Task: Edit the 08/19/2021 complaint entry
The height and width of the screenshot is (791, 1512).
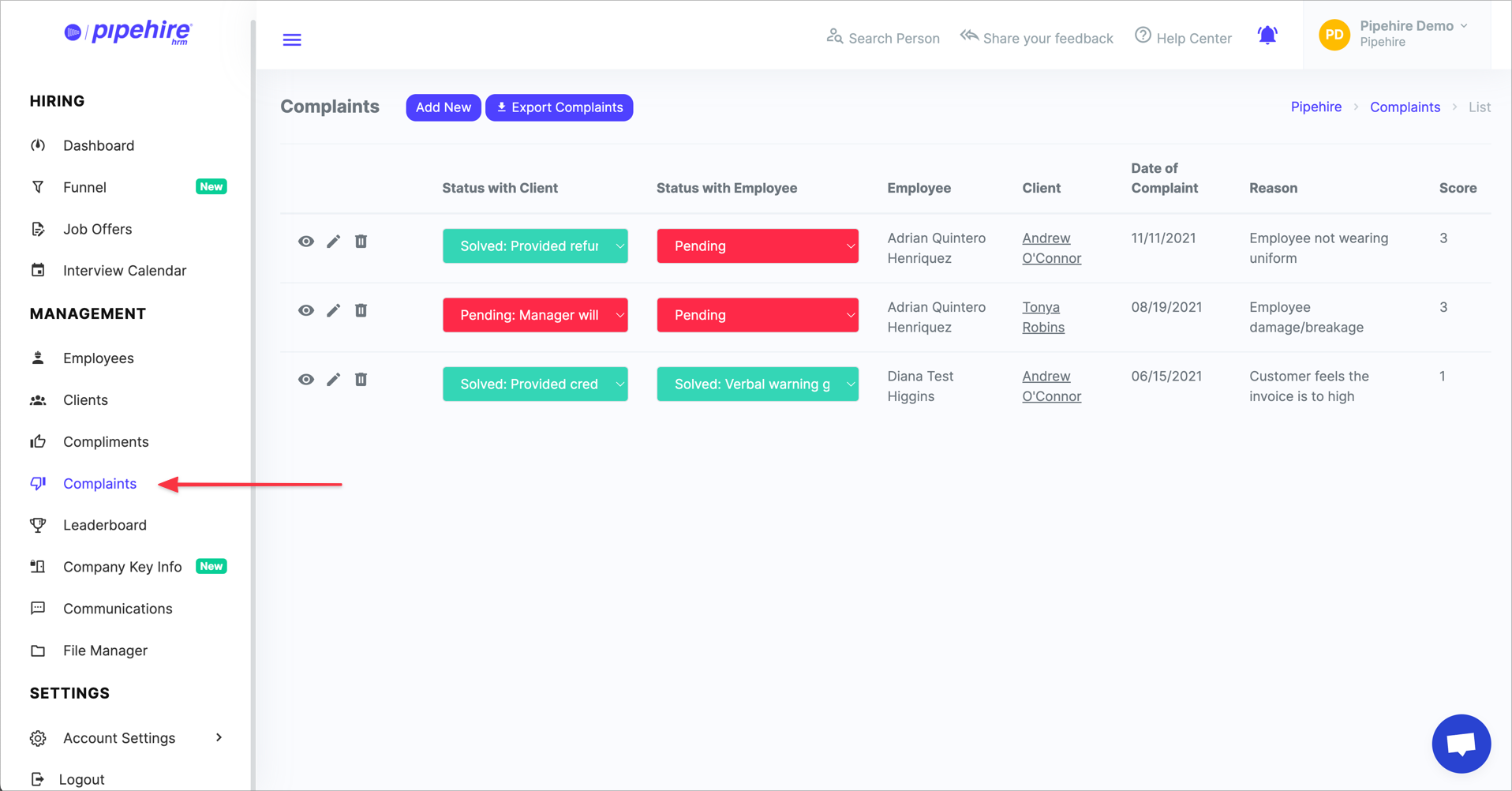Action: tap(334, 310)
